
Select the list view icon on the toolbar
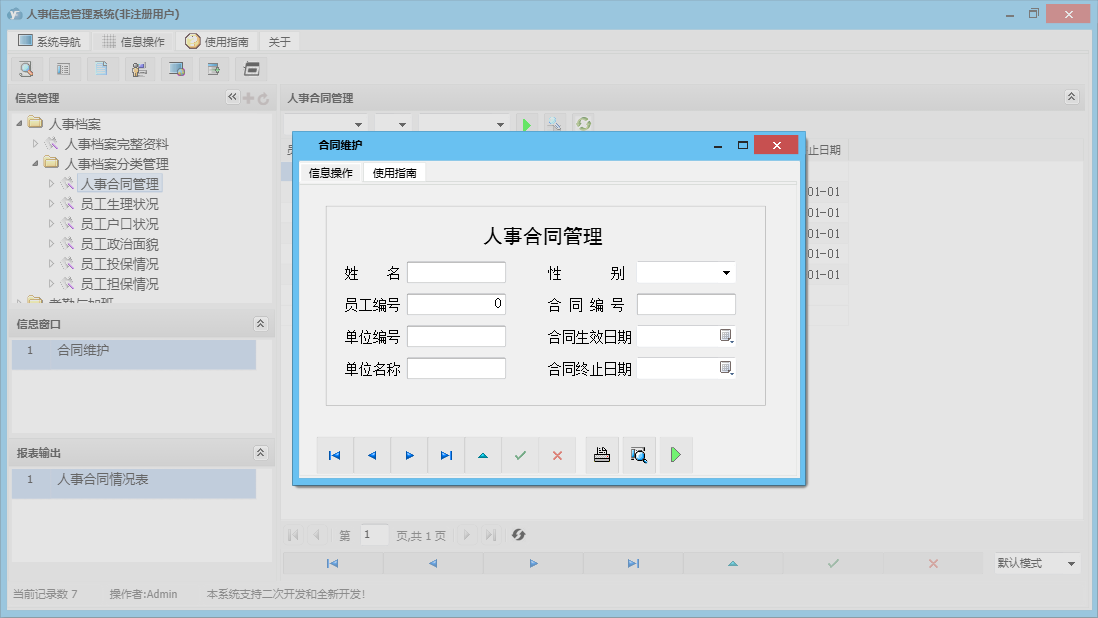tap(64, 68)
